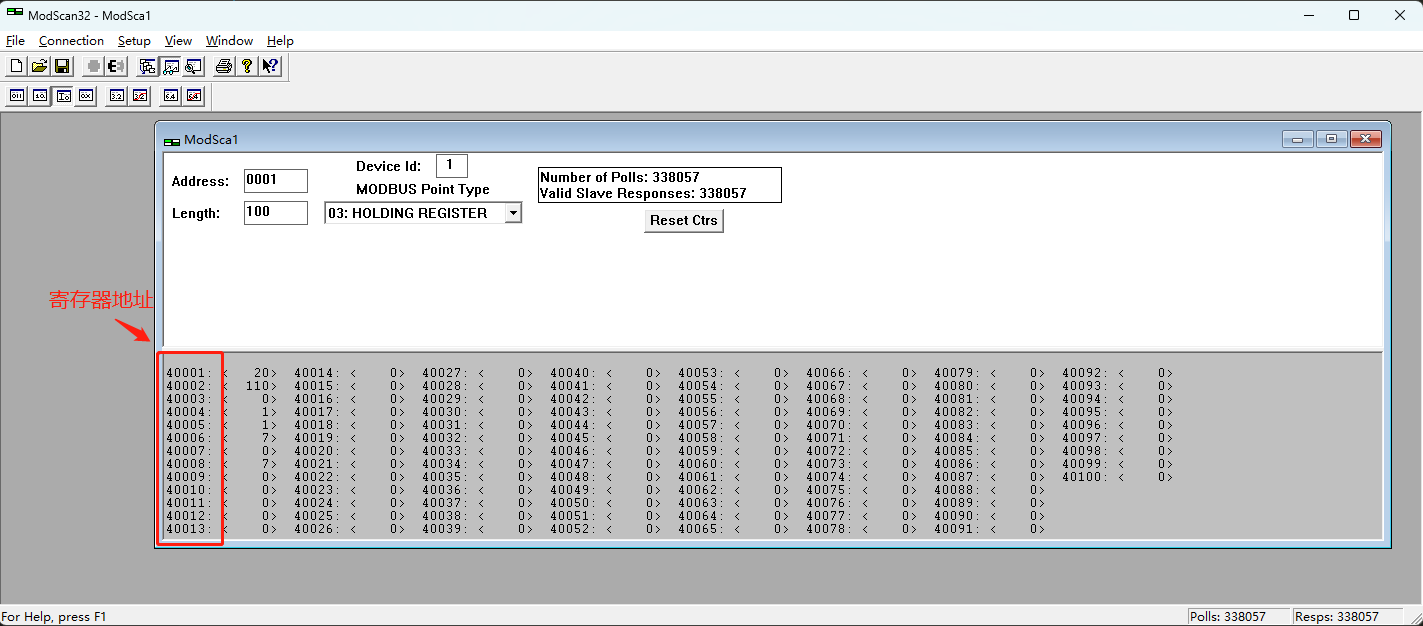Click the Show Traffic (magnifier) toolbar icon
This screenshot has height=626, width=1423.
point(193,66)
